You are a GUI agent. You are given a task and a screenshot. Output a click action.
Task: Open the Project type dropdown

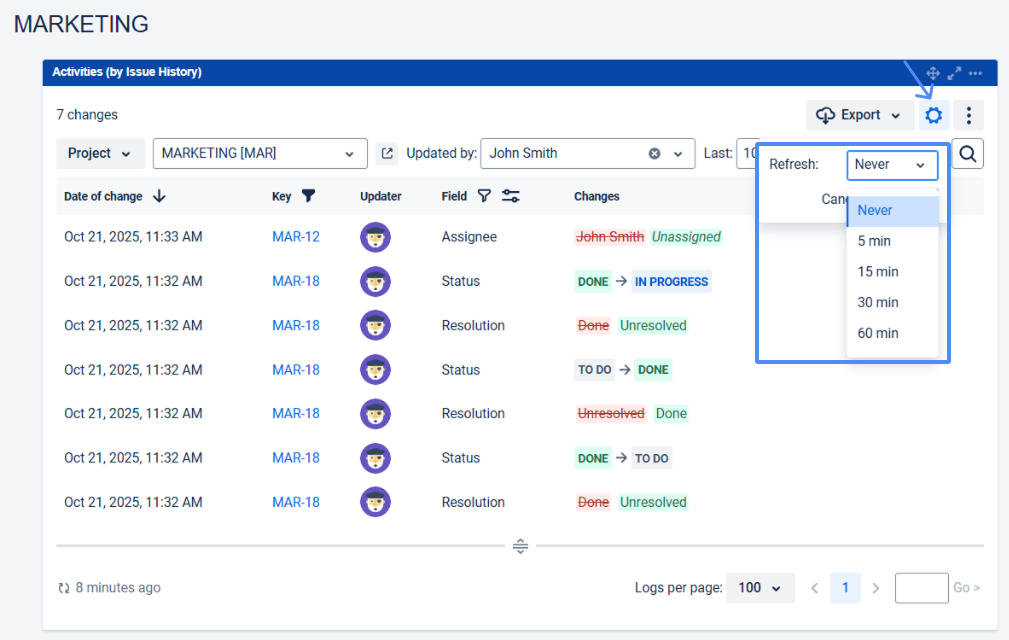click(100, 153)
